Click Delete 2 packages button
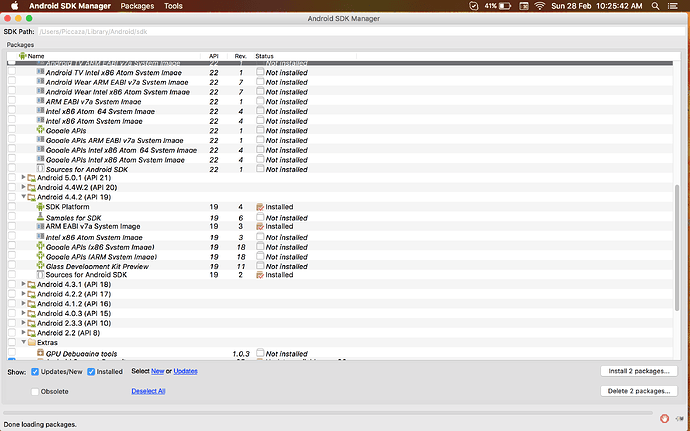This screenshot has height=431, width=690. coord(639,391)
